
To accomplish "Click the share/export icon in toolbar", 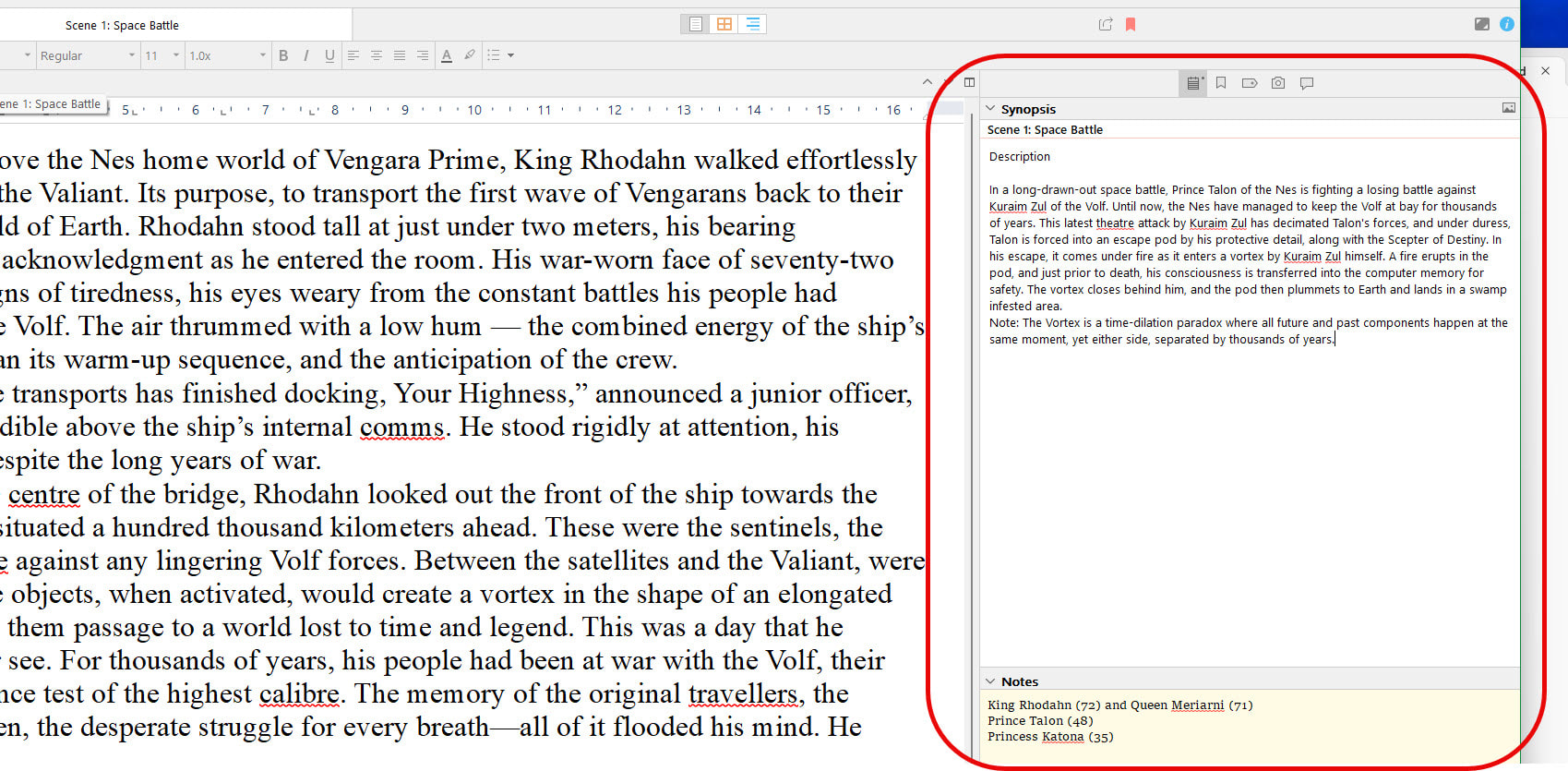I will click(x=1105, y=24).
